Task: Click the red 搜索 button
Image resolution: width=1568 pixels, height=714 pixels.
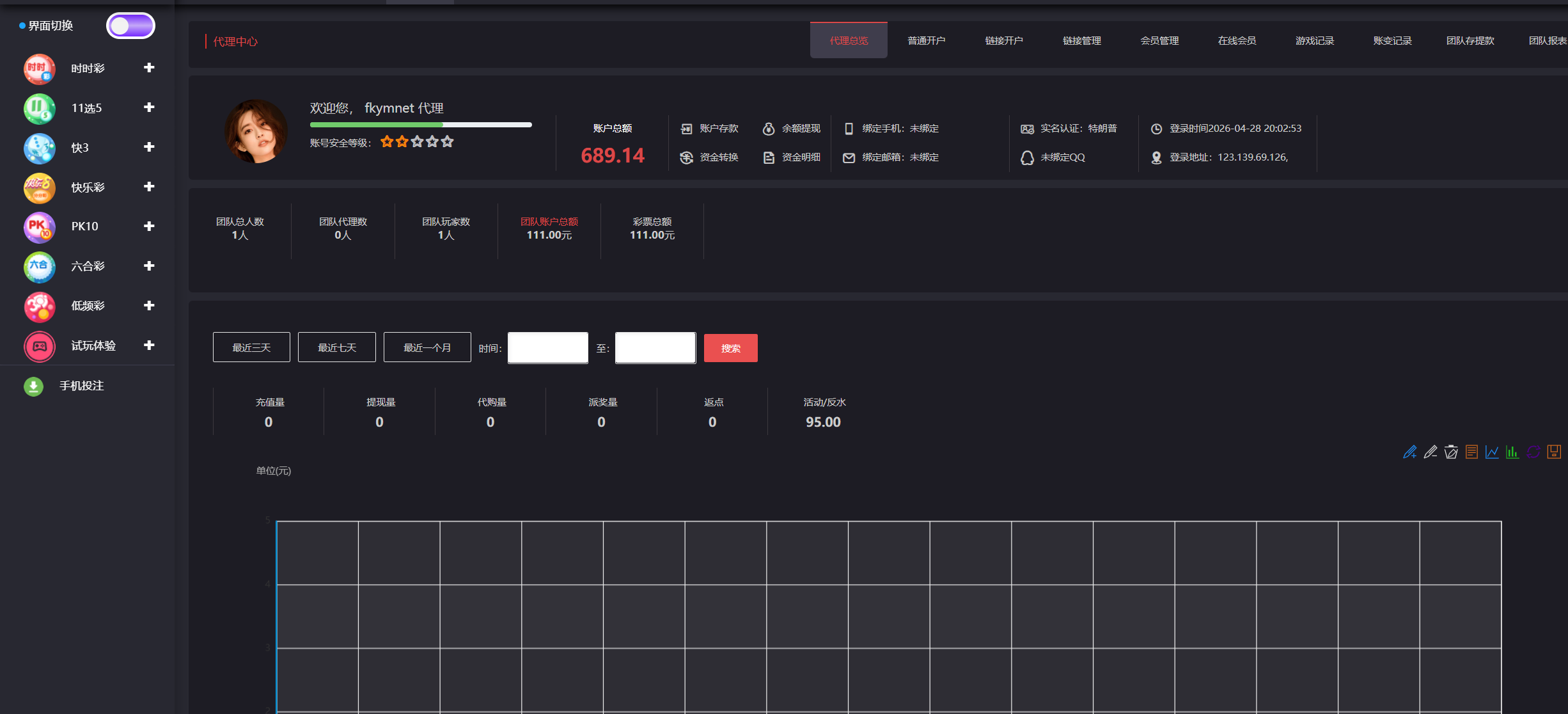Action: coord(730,348)
